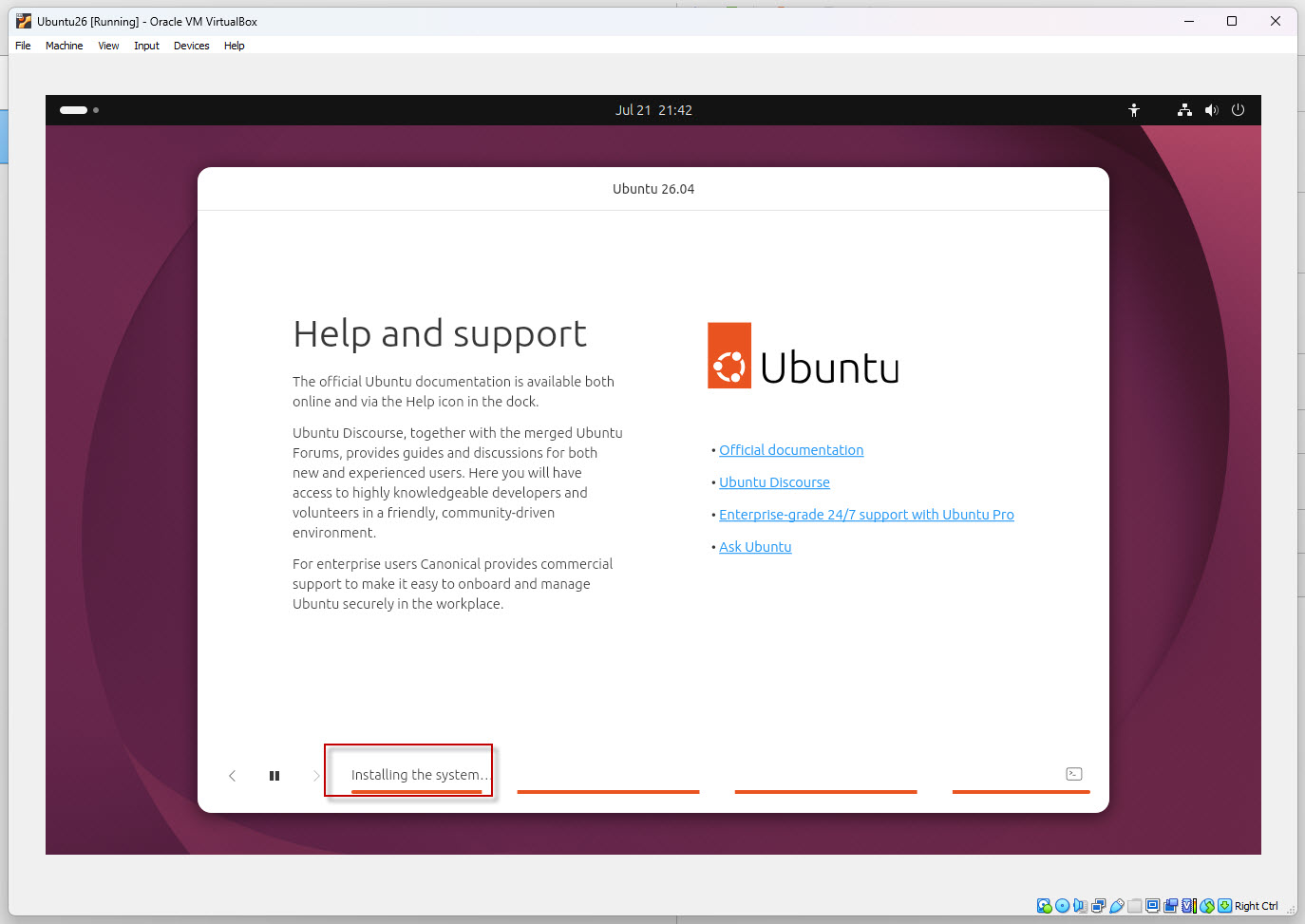
Task: Click the Ubuntu power icon
Action: tap(1238, 110)
